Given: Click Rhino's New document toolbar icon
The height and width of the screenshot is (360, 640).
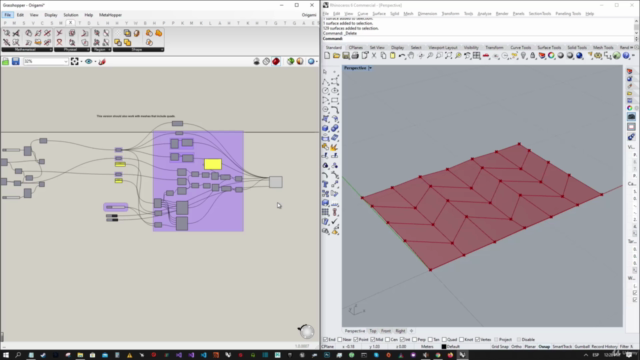Looking at the screenshot, I should coord(327,56).
